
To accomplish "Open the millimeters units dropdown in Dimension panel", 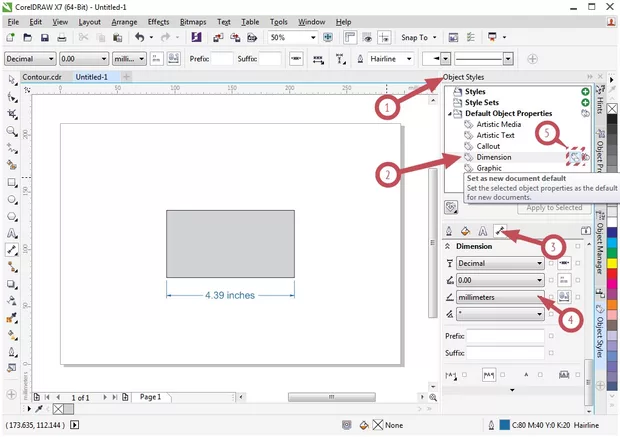I will 539,297.
